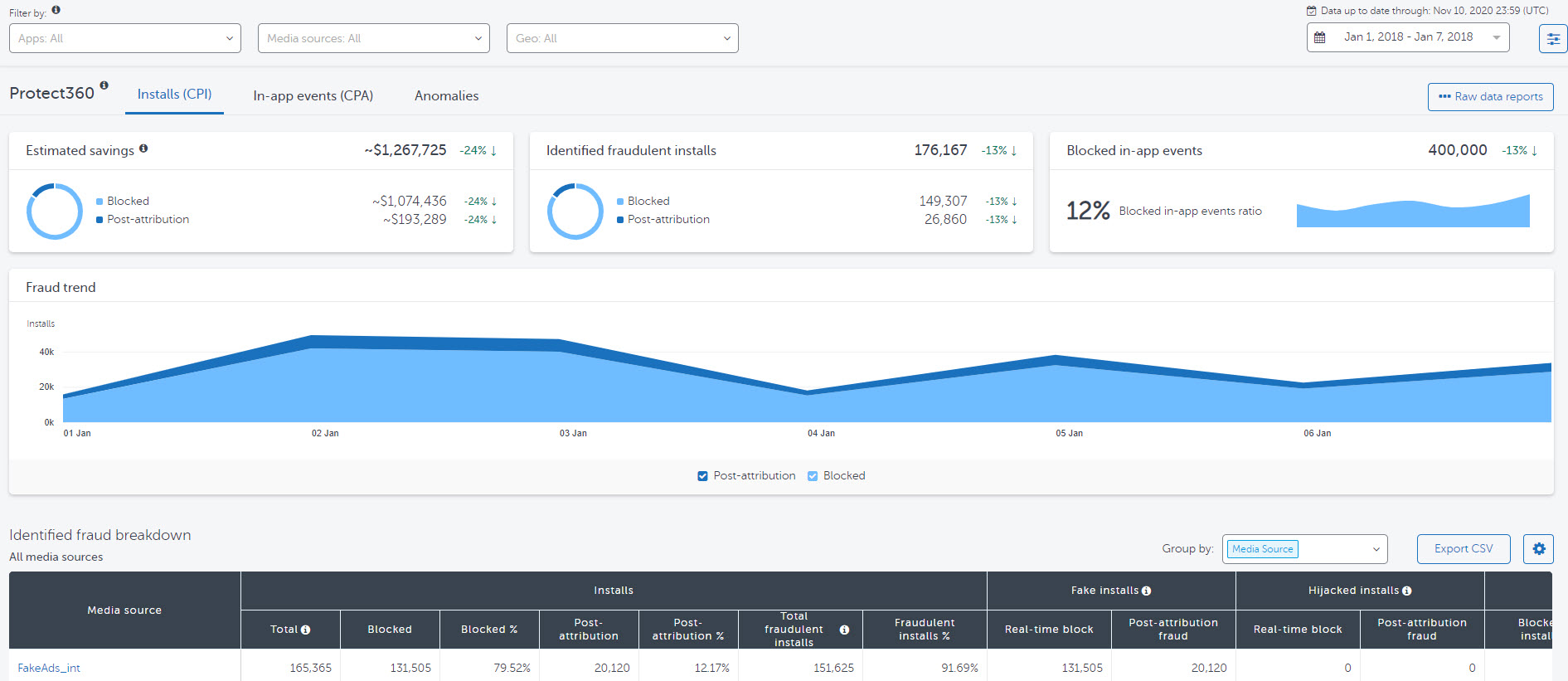Click the info icon next to Filter by
Image resolution: width=1568 pixels, height=681 pixels.
tap(56, 10)
